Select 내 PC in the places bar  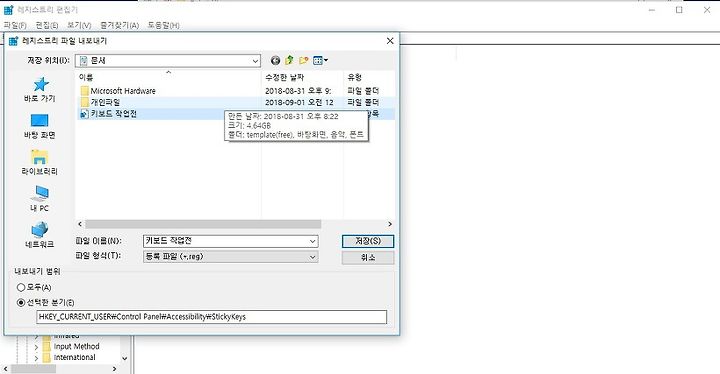pyautogui.click(x=39, y=199)
